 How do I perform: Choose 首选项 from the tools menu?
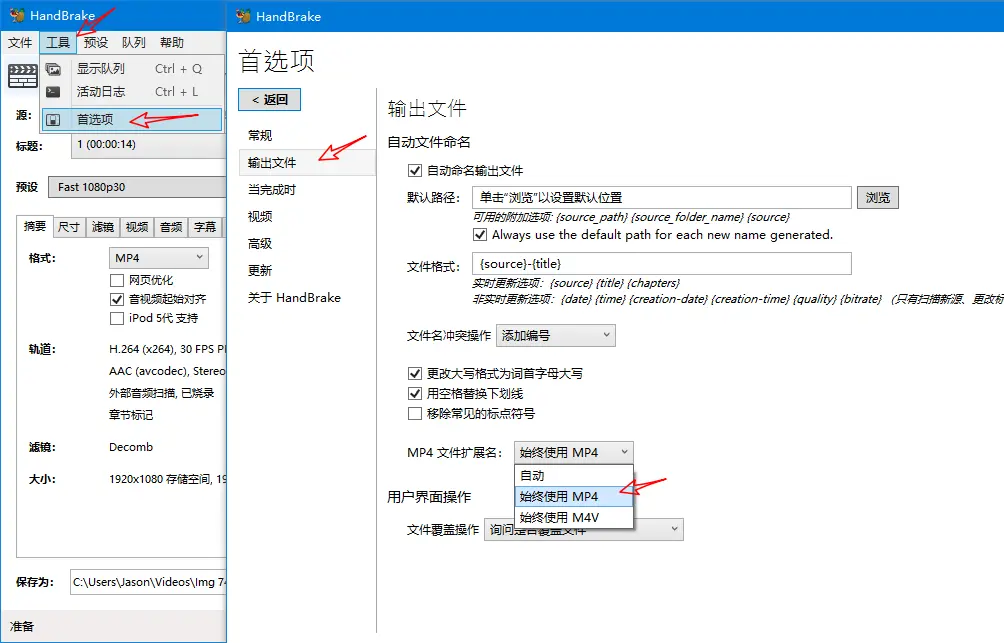[x=133, y=119]
